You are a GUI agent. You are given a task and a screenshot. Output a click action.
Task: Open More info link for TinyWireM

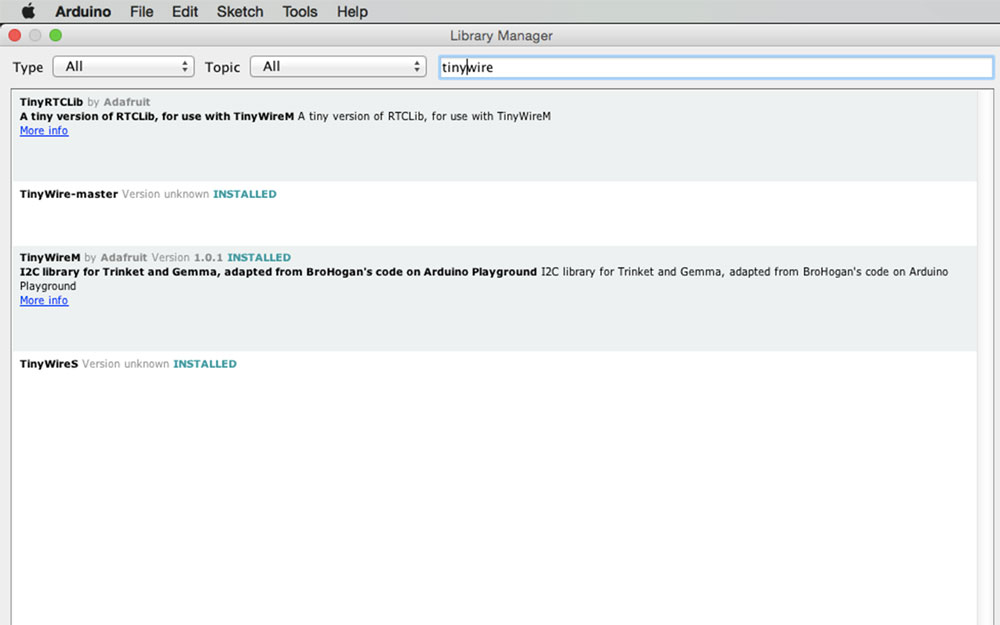(x=43, y=300)
